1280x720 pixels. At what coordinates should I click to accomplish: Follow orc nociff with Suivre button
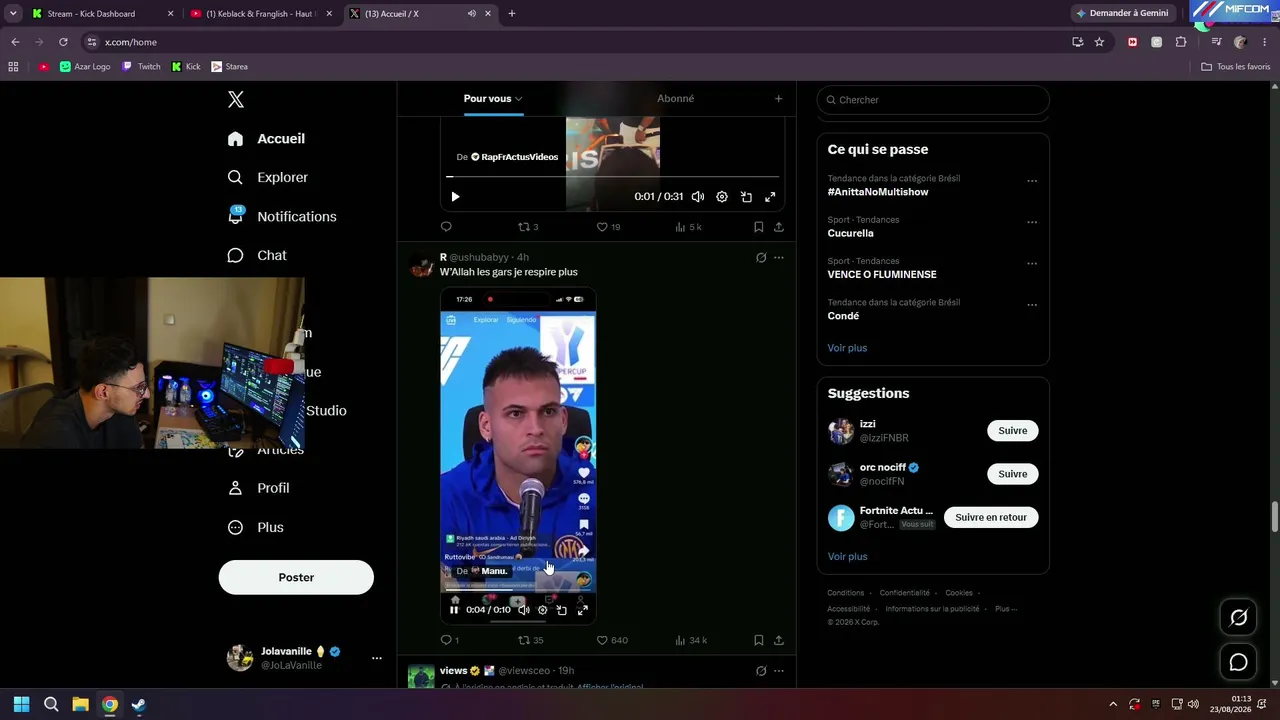1012,474
